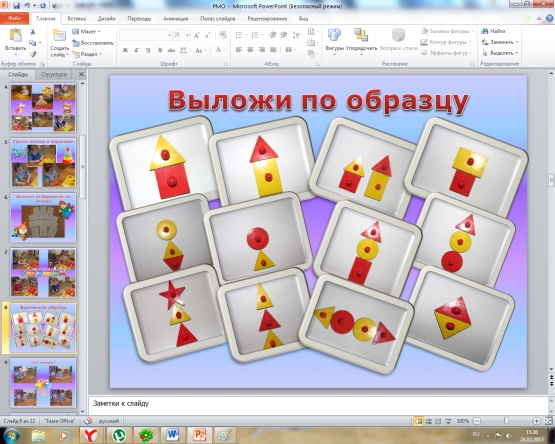The height and width of the screenshot is (444, 555).
Task: Toggle underline Ч formatting
Action: click(x=148, y=50)
